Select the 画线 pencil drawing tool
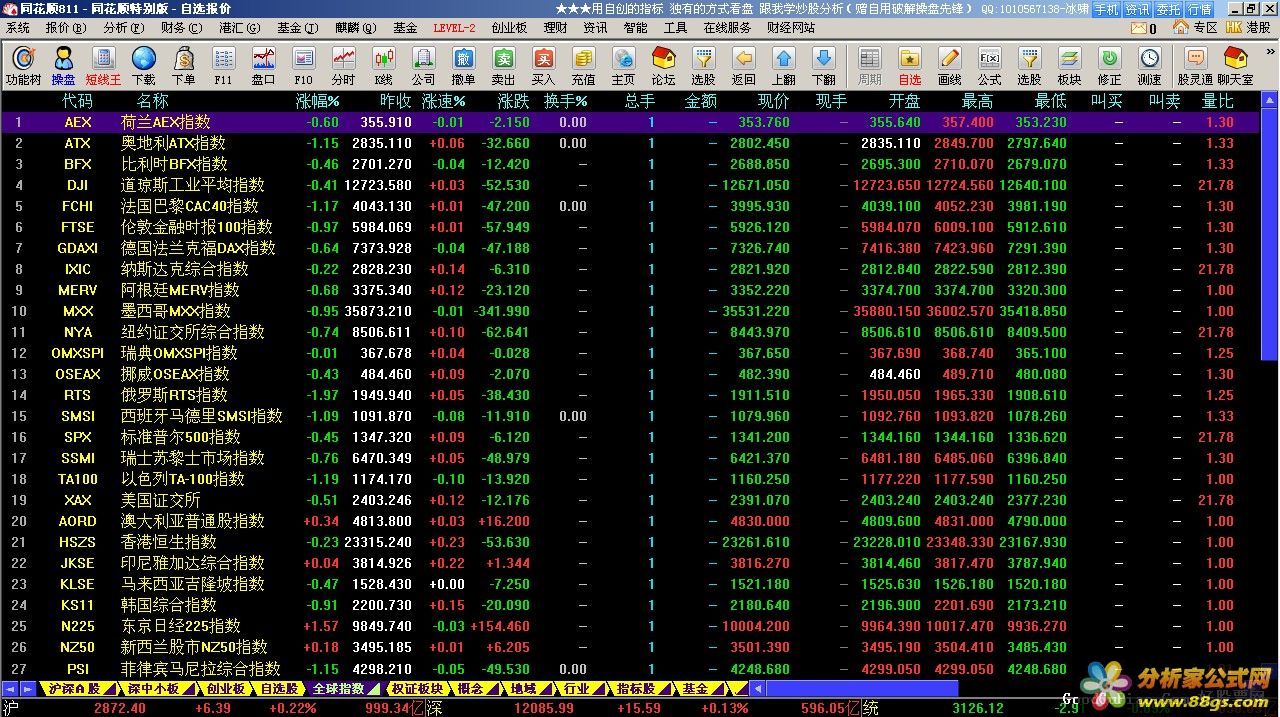This screenshot has height=717, width=1280. [949, 65]
